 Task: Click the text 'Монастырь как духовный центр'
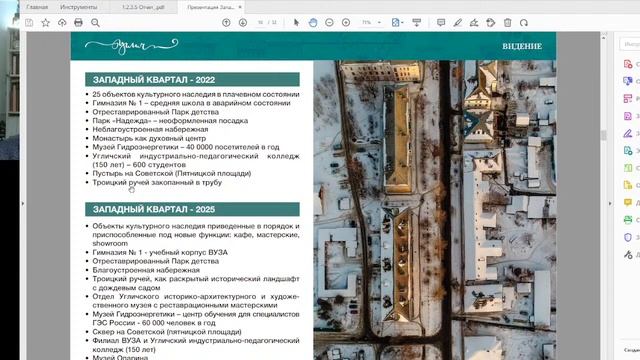pos(149,138)
